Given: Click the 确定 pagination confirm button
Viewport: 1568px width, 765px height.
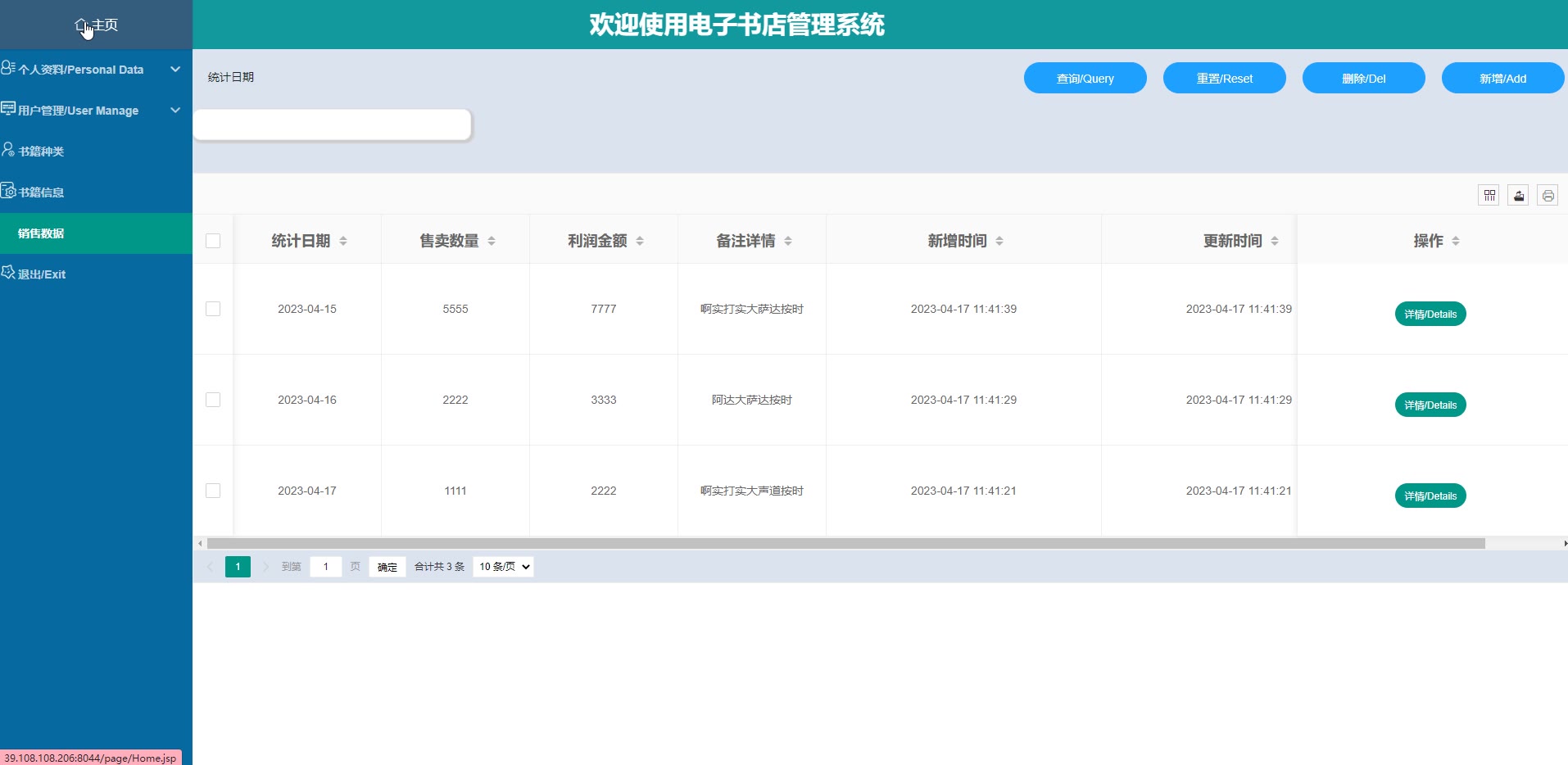Looking at the screenshot, I should coord(387,567).
